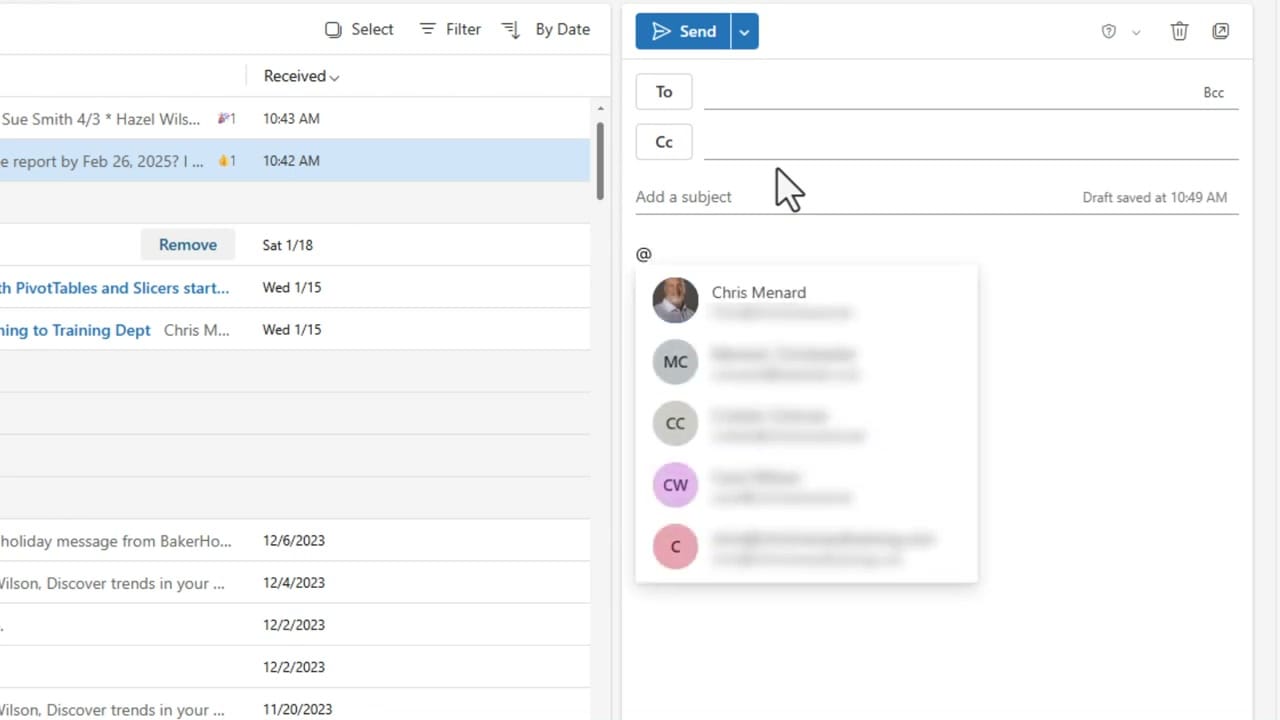Open the Received sort order dropdown
The image size is (1280, 720).
pos(298,76)
